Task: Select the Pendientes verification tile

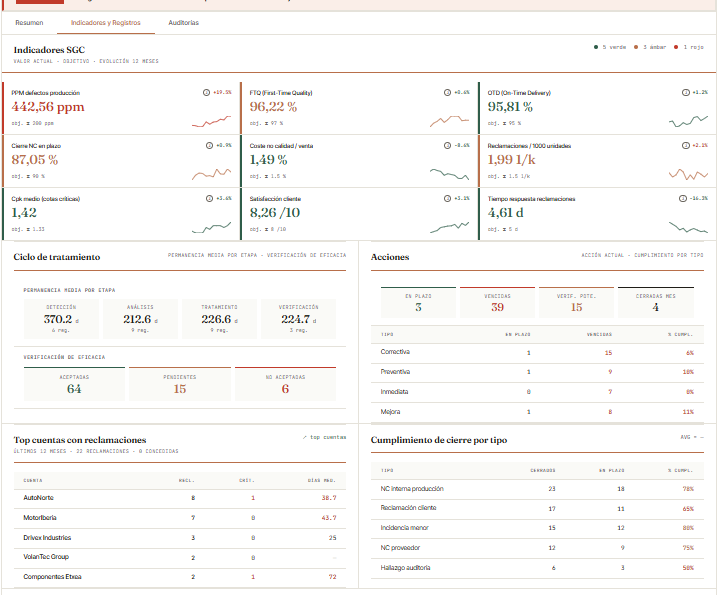Action: click(x=180, y=384)
